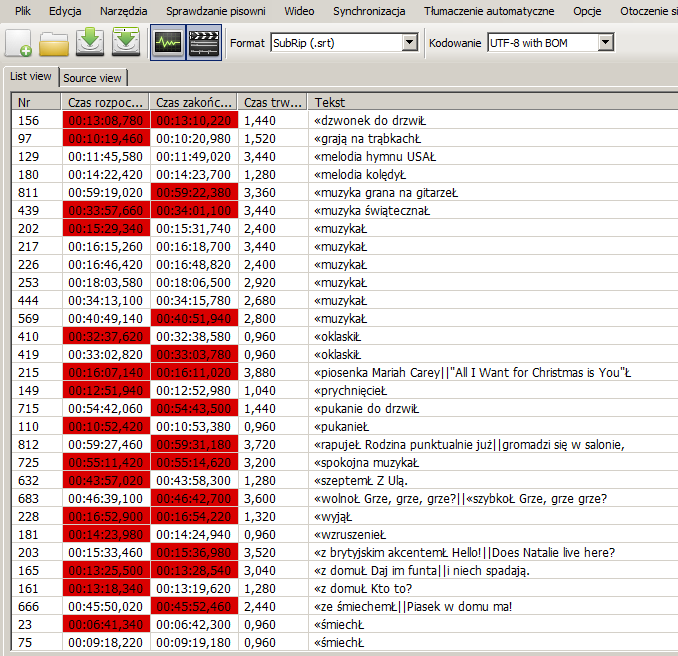Image resolution: width=678 pixels, height=656 pixels.
Task: Click row number 23
Action: coord(25,625)
